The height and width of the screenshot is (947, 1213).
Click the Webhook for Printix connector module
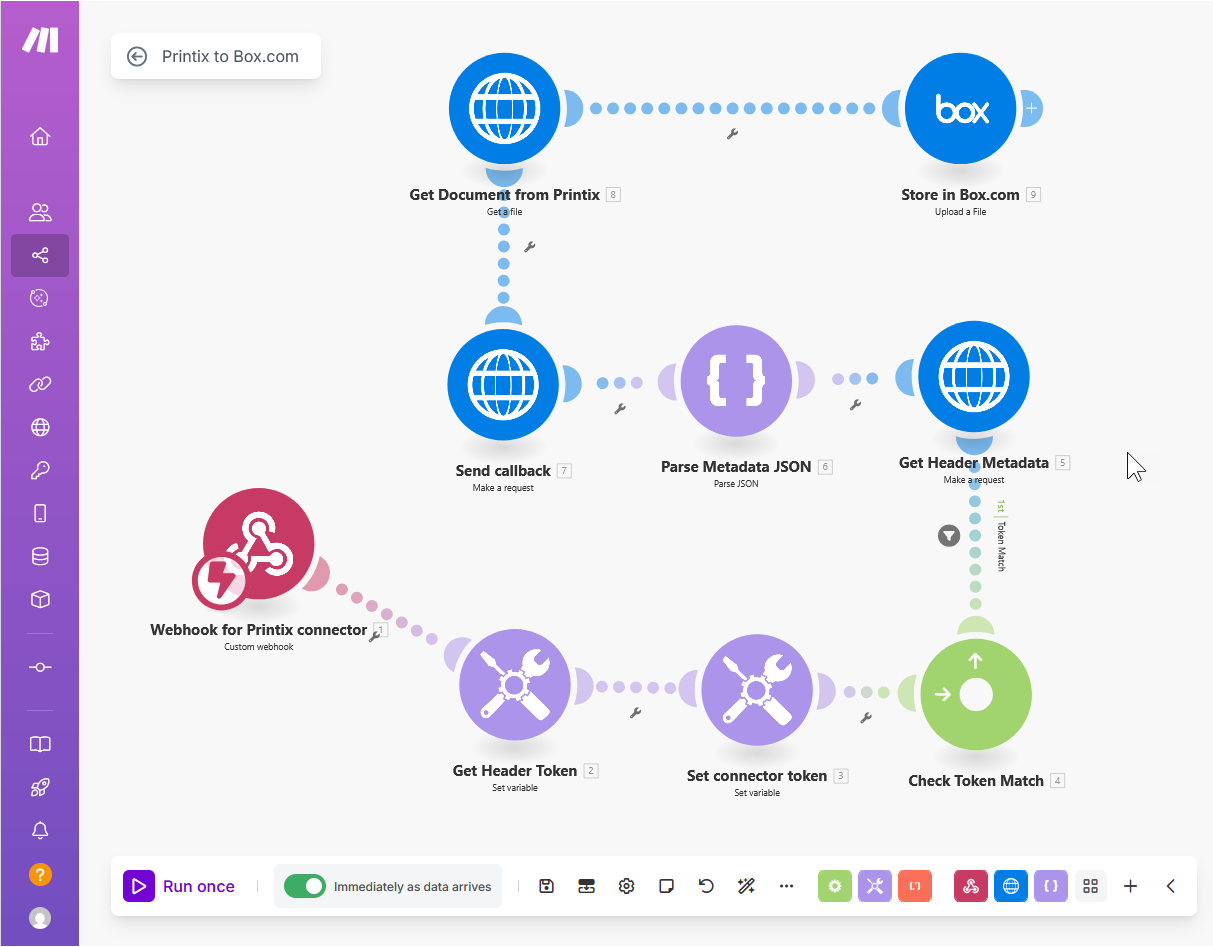pyautogui.click(x=259, y=545)
